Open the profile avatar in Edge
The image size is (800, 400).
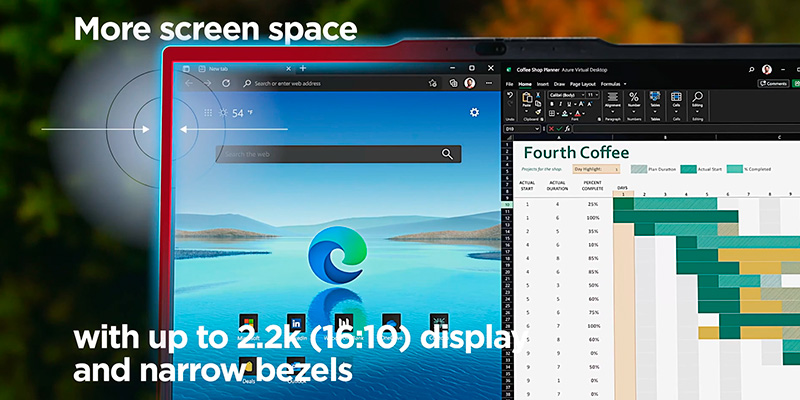[470, 83]
